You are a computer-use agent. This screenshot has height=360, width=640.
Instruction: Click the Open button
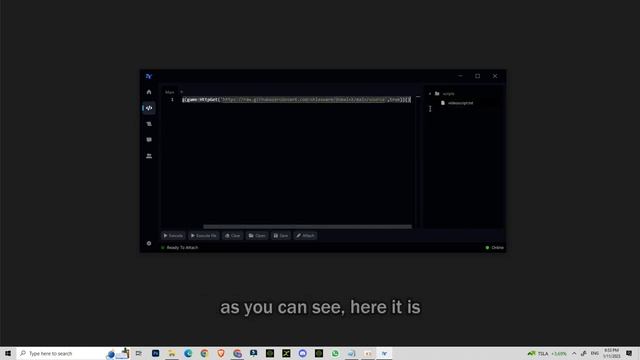tap(257, 236)
